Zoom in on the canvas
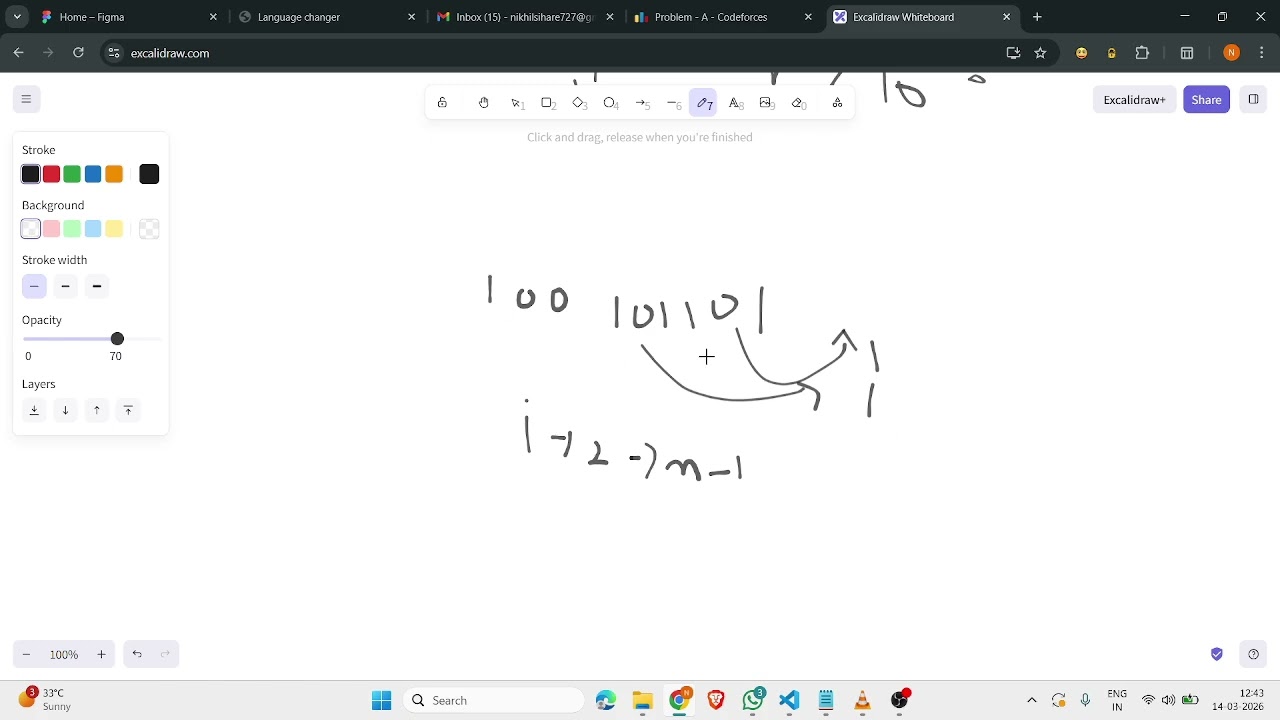Screen dimensions: 1280x720 click(101, 654)
